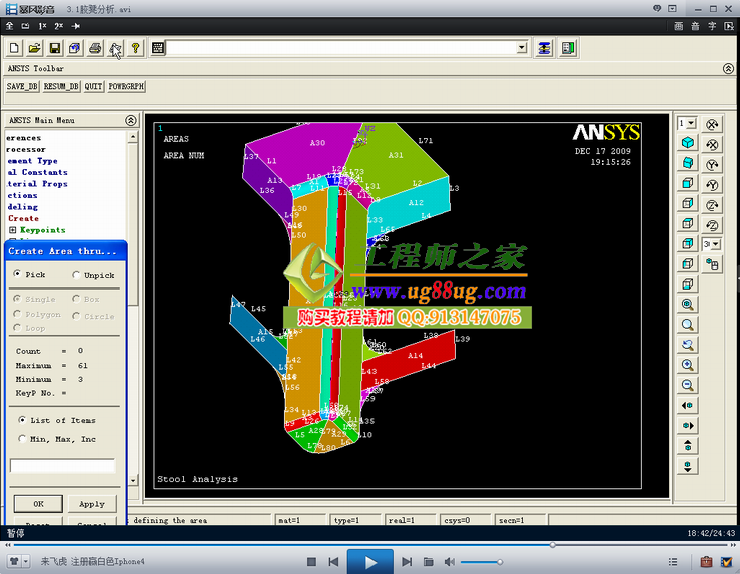Pan the model down with arrow icon

[688, 466]
